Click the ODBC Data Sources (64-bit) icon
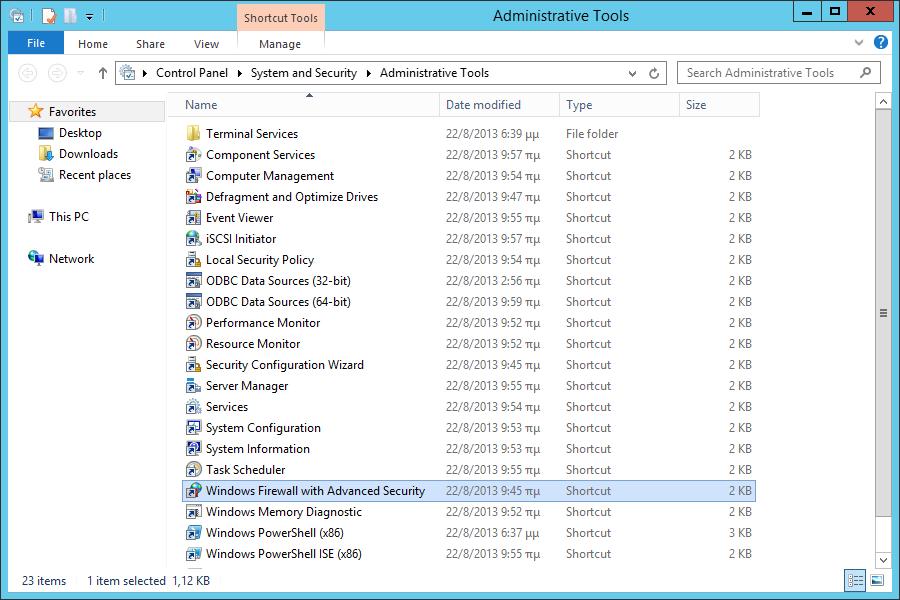The image size is (900, 600). (x=193, y=301)
